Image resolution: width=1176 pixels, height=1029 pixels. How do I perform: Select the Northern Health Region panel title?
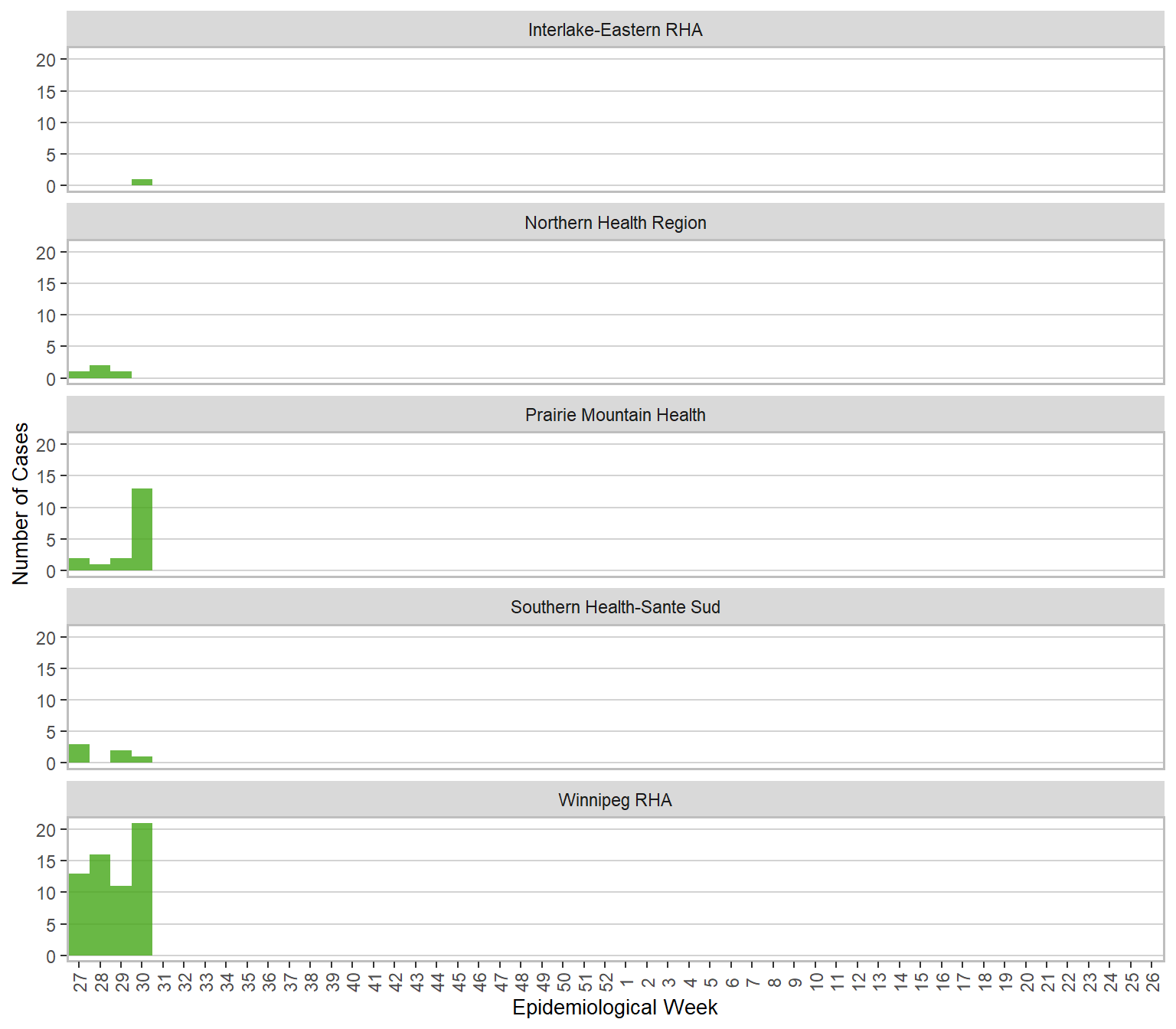pyautogui.click(x=615, y=223)
